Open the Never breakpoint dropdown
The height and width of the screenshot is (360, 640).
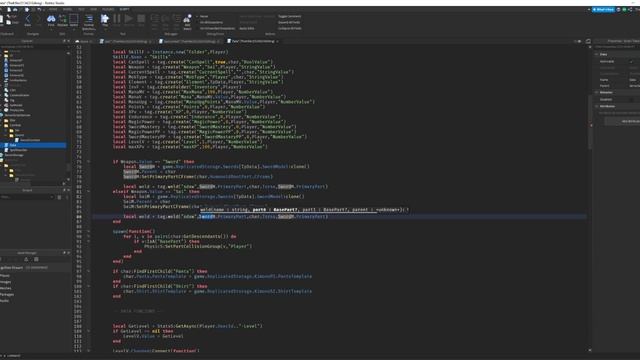pos(204,16)
